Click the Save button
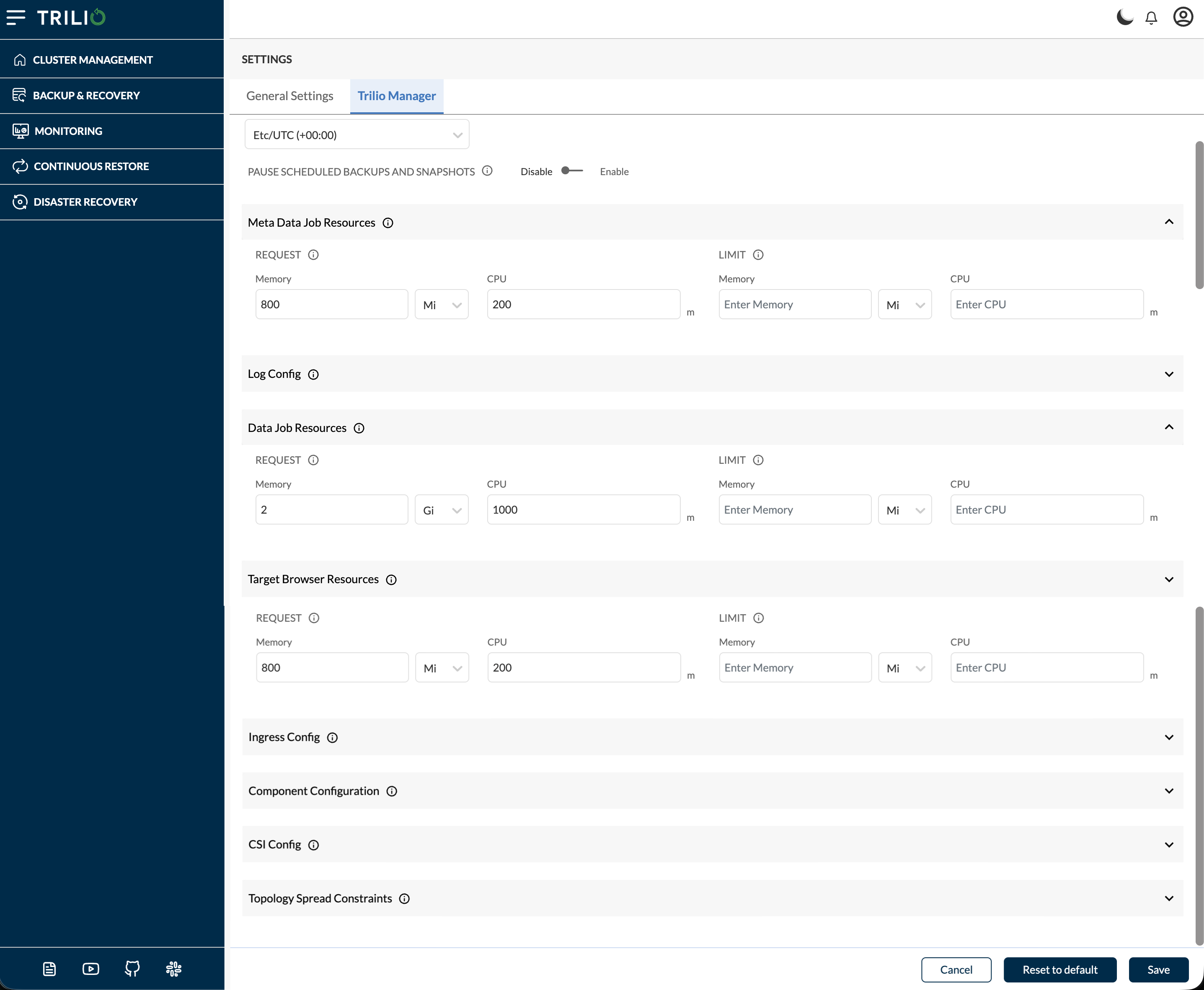Screen dimensions: 1204x990 1158,969
